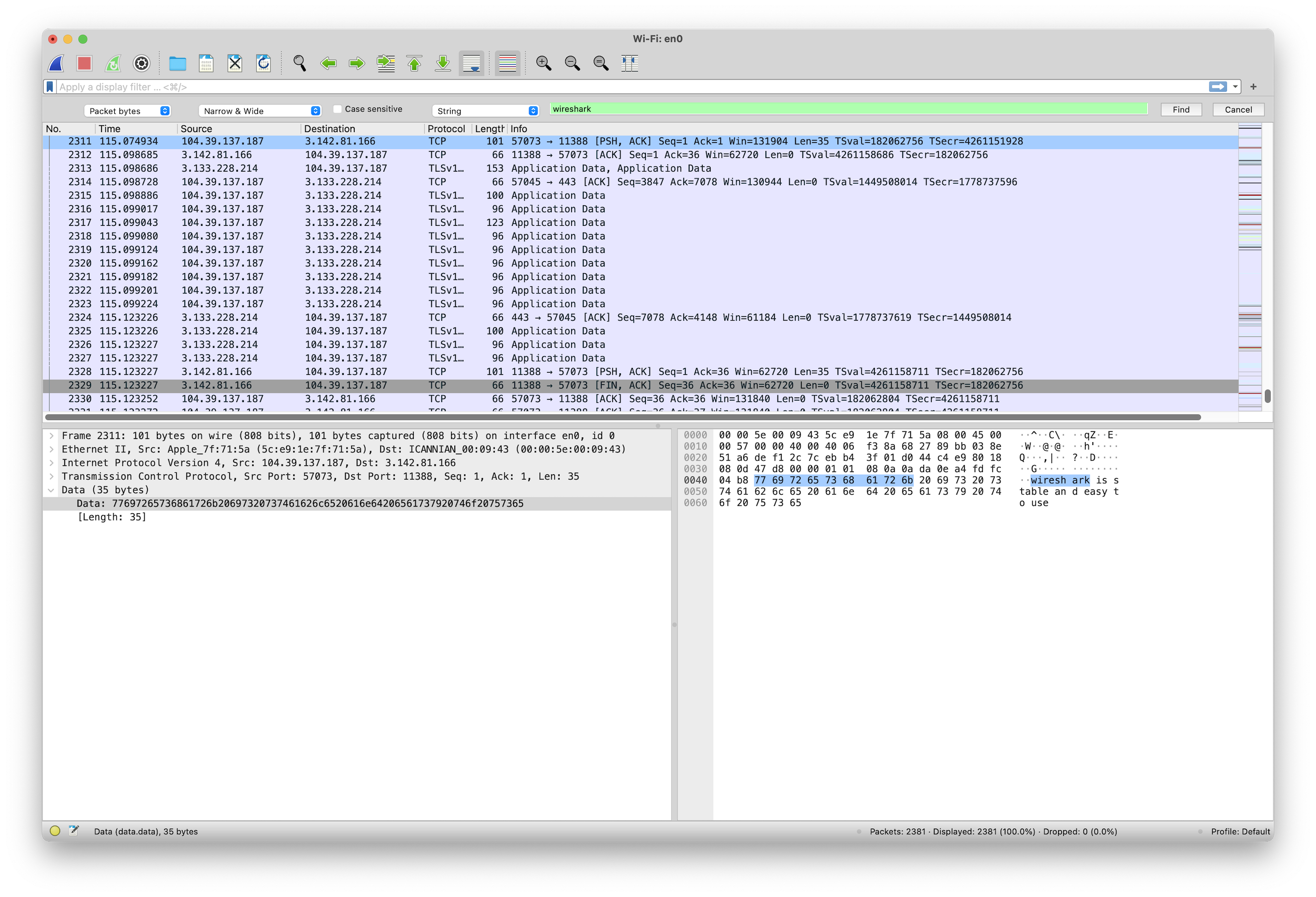The width and height of the screenshot is (1316, 897).
Task: Open the String search type dropdown
Action: coord(485,111)
